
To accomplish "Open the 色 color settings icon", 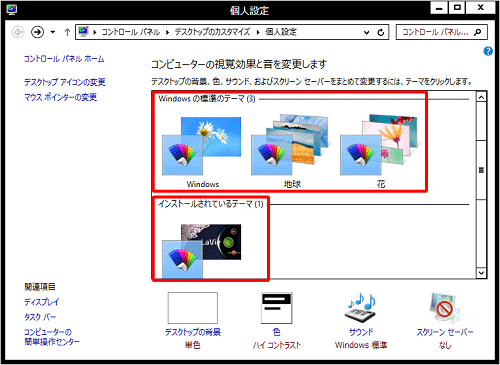I will (277, 308).
